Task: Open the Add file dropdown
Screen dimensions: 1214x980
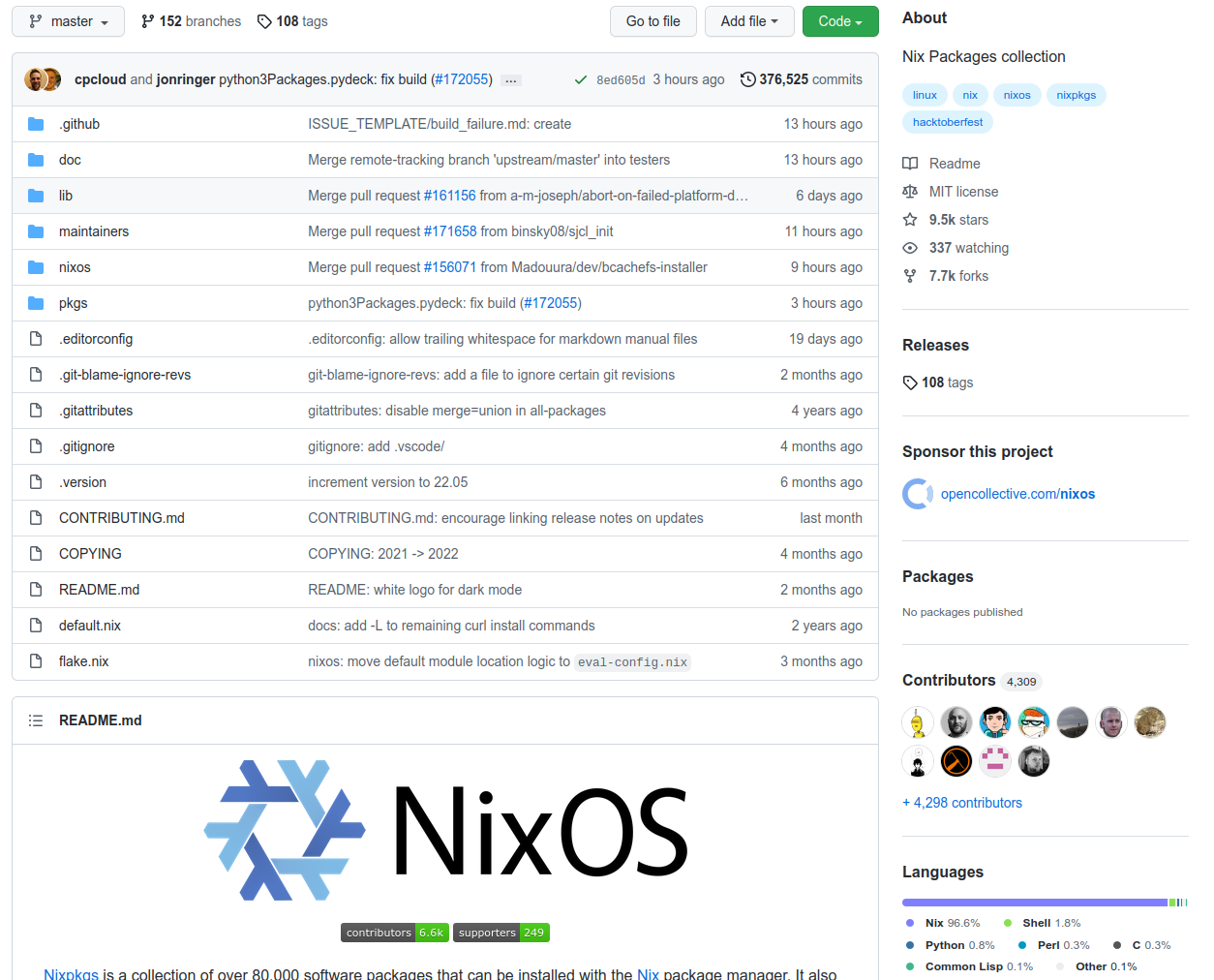Action: coord(749,21)
